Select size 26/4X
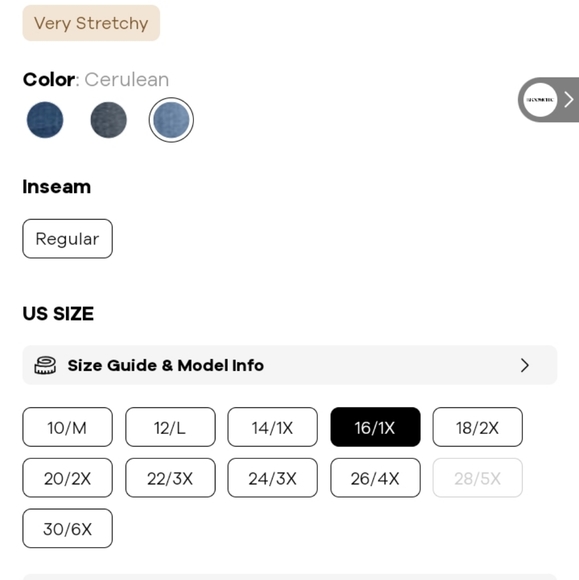579x580 pixels. coord(375,478)
